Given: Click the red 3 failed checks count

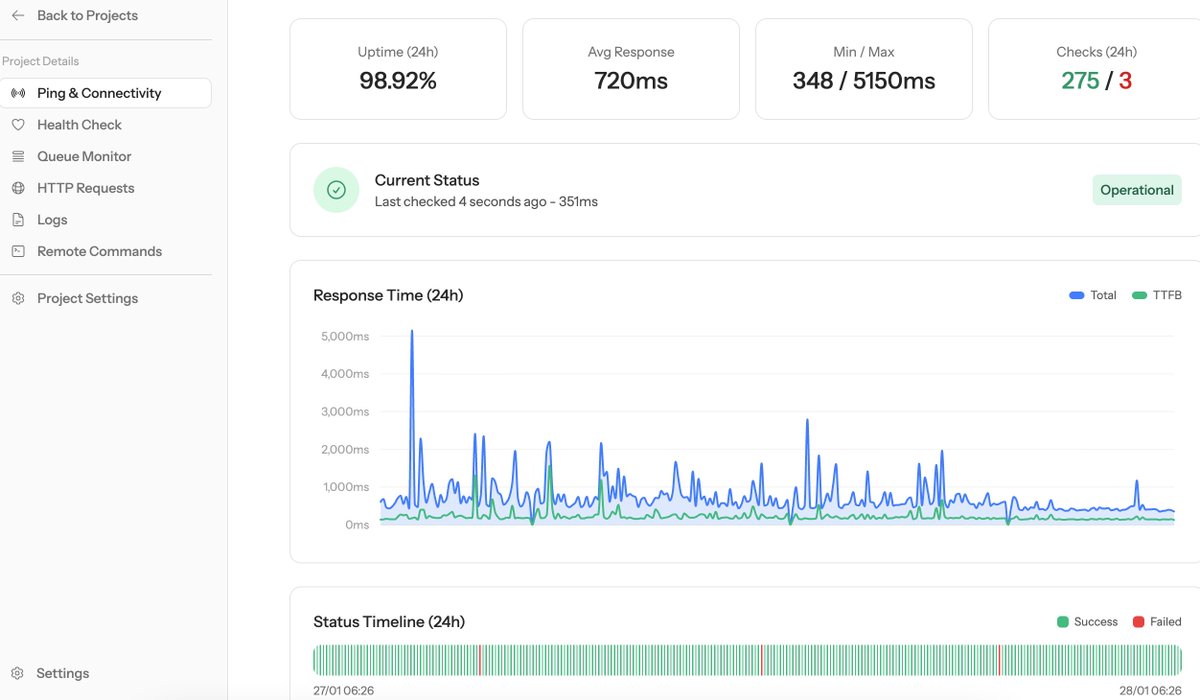Looking at the screenshot, I should click(x=1125, y=81).
